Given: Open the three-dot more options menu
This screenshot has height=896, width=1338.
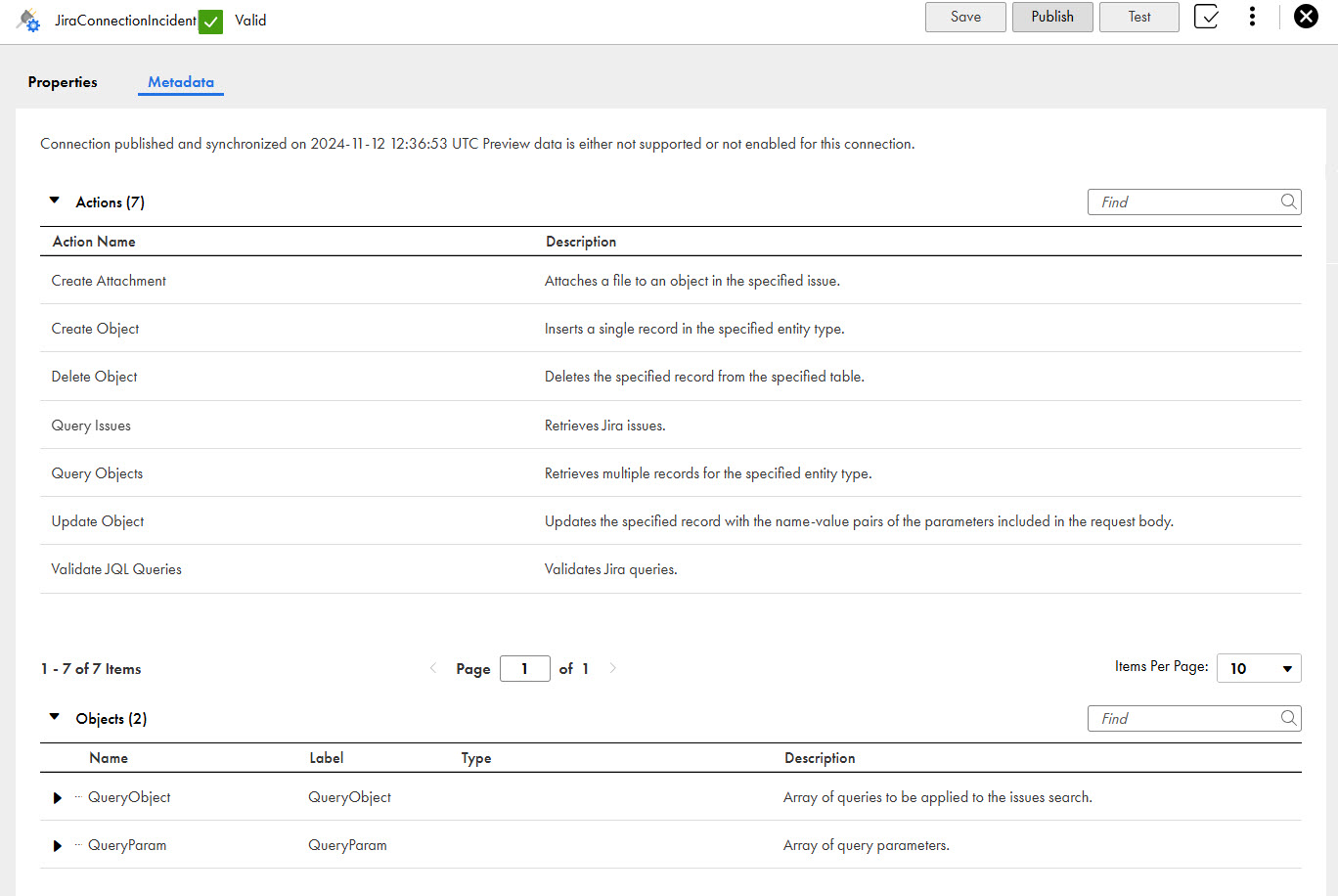Looking at the screenshot, I should click(1252, 17).
